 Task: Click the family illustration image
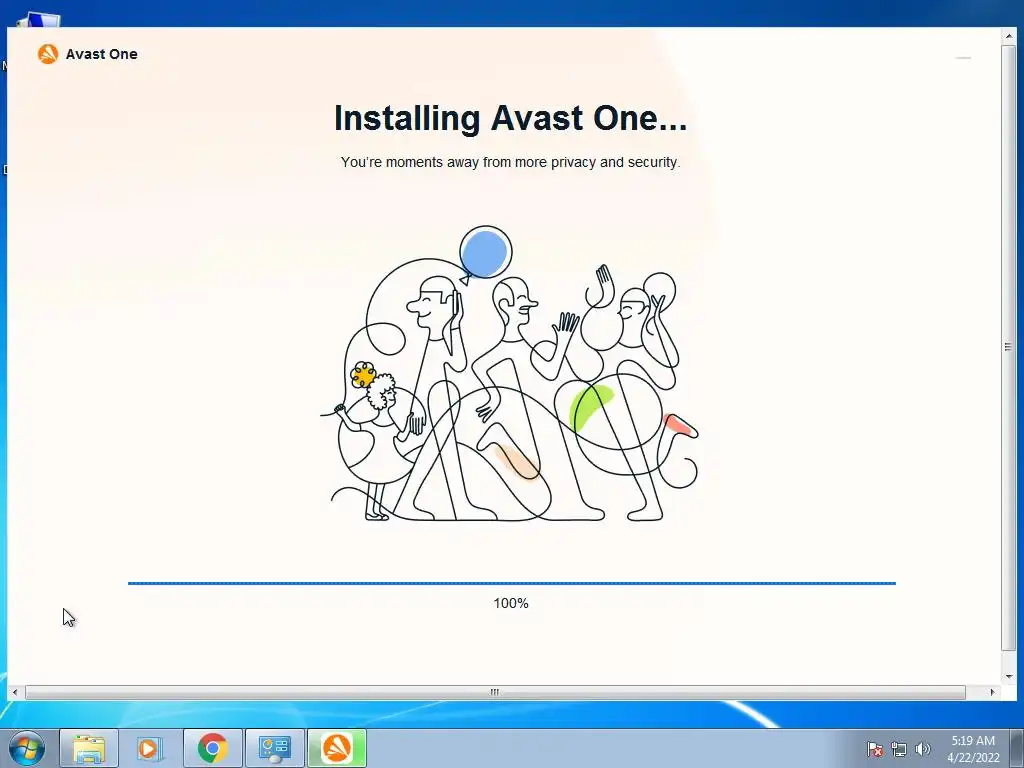coord(509,374)
